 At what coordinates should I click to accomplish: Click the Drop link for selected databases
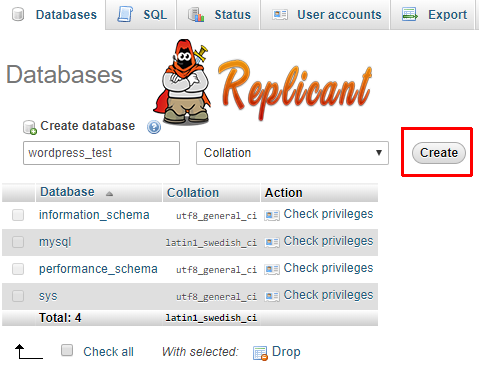click(x=286, y=352)
